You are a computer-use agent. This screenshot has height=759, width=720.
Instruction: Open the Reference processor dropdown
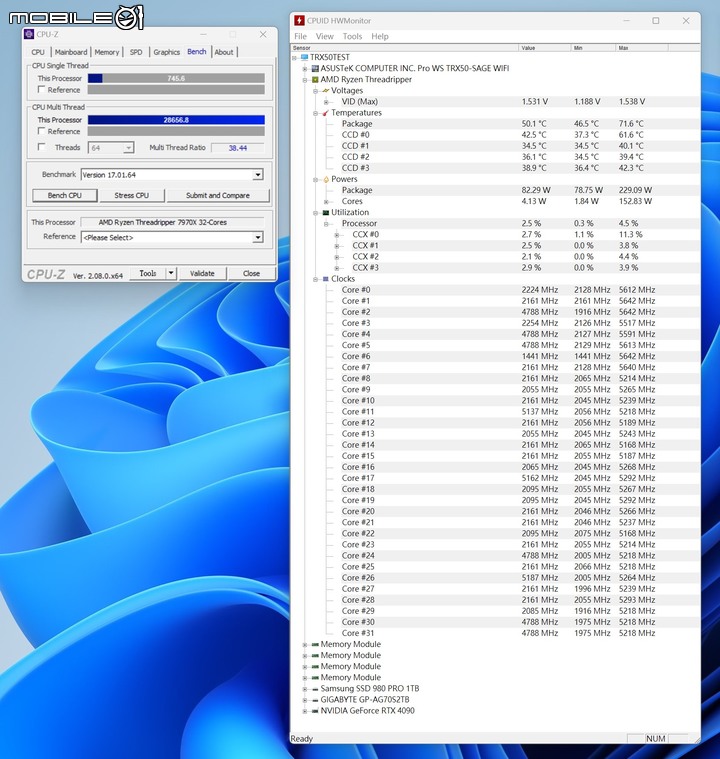tap(258, 237)
